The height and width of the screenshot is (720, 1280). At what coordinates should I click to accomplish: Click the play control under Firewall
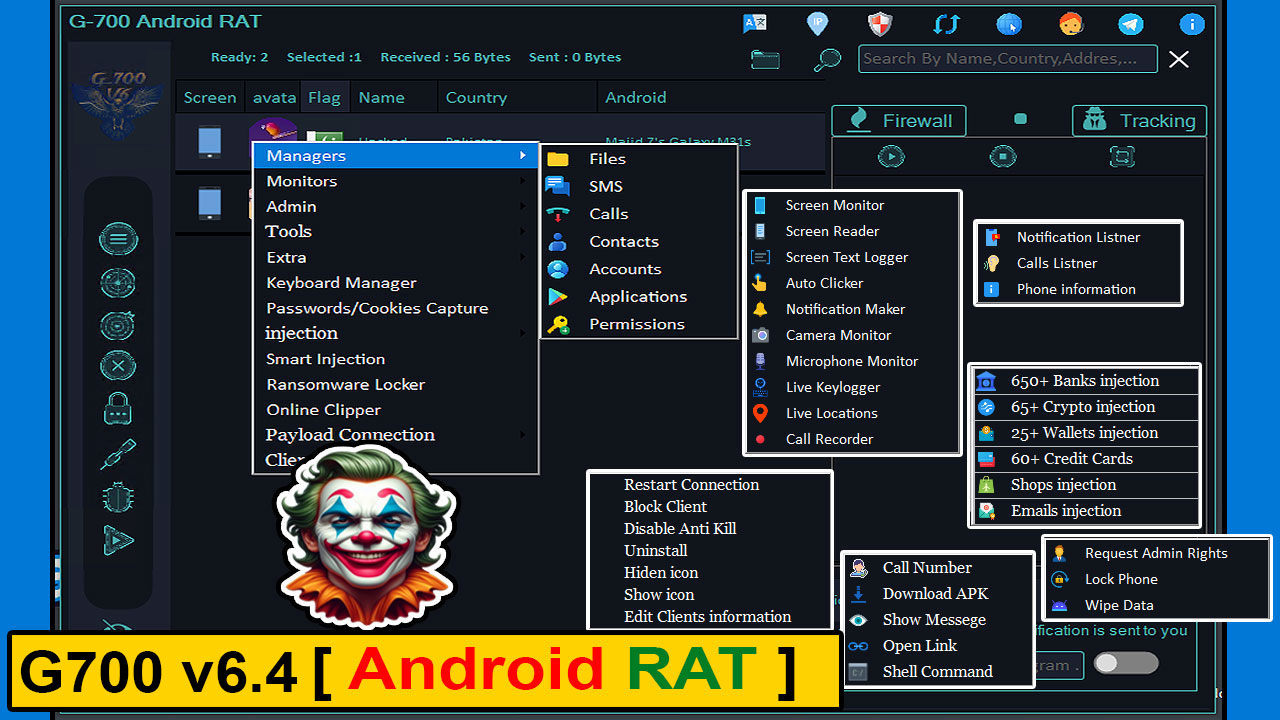click(891, 156)
